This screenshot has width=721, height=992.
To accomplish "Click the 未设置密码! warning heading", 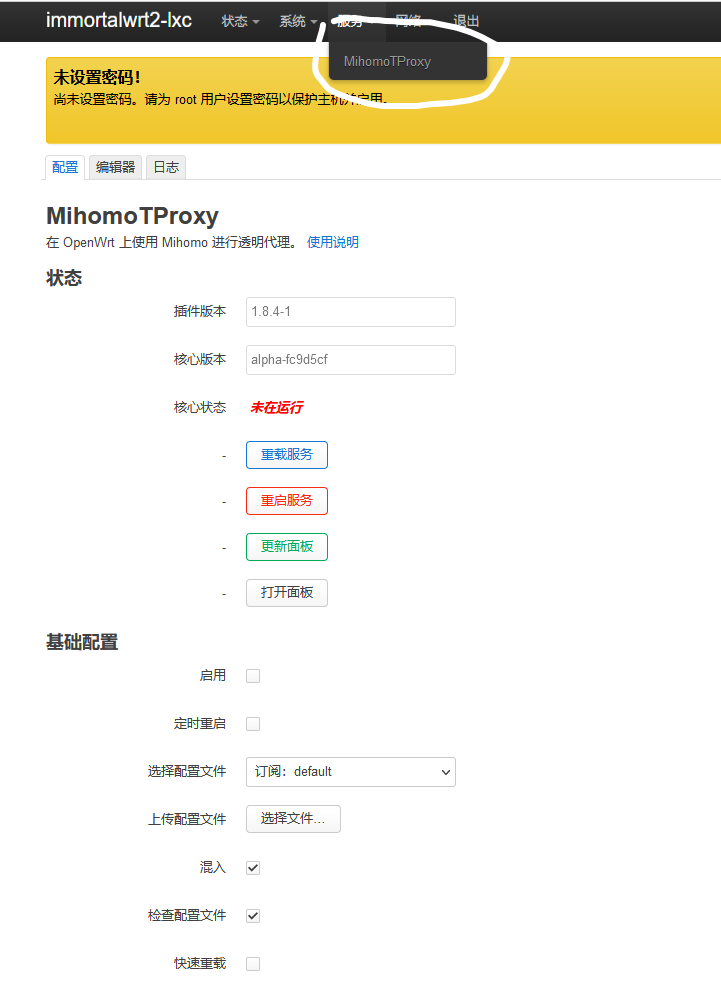I will click(x=97, y=77).
